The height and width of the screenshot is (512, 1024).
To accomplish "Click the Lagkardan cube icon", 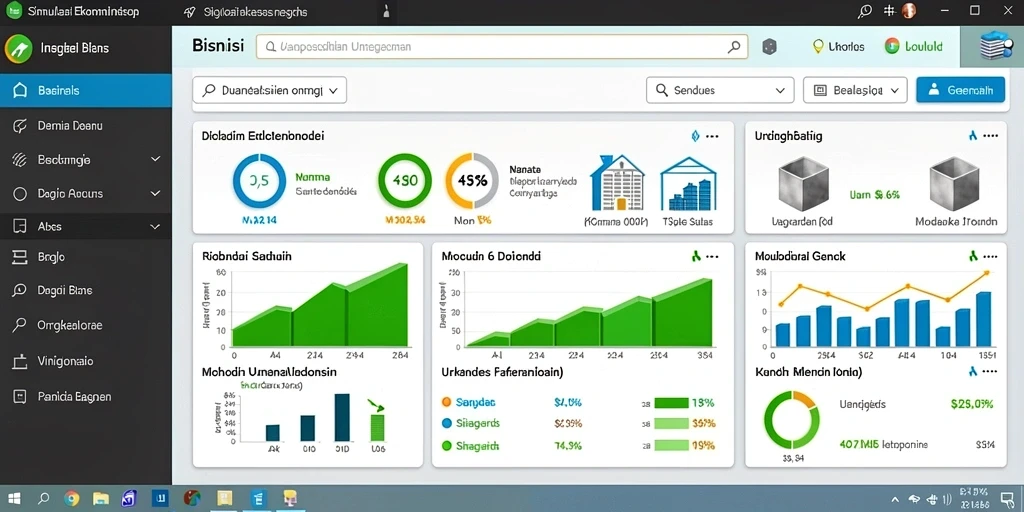I will click(x=803, y=183).
